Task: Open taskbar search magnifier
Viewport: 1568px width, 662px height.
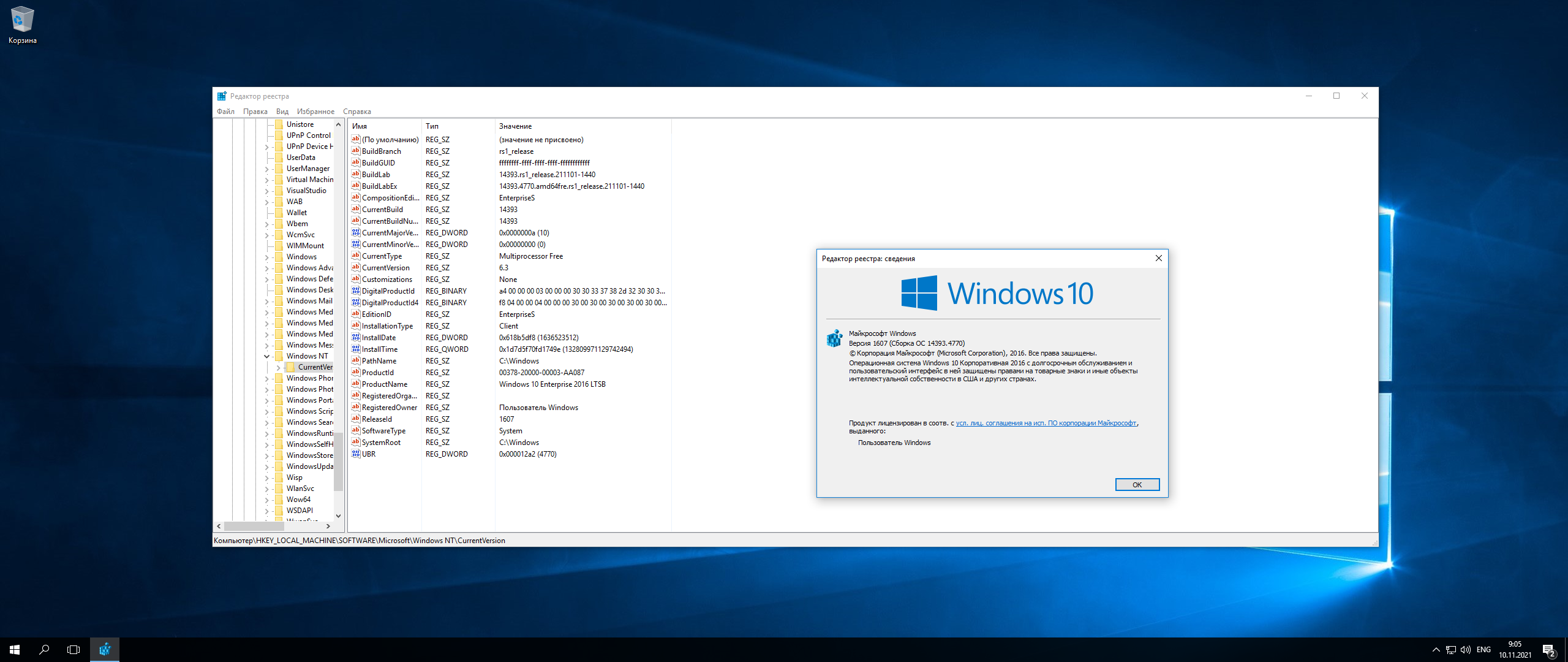Action: pyautogui.click(x=44, y=650)
